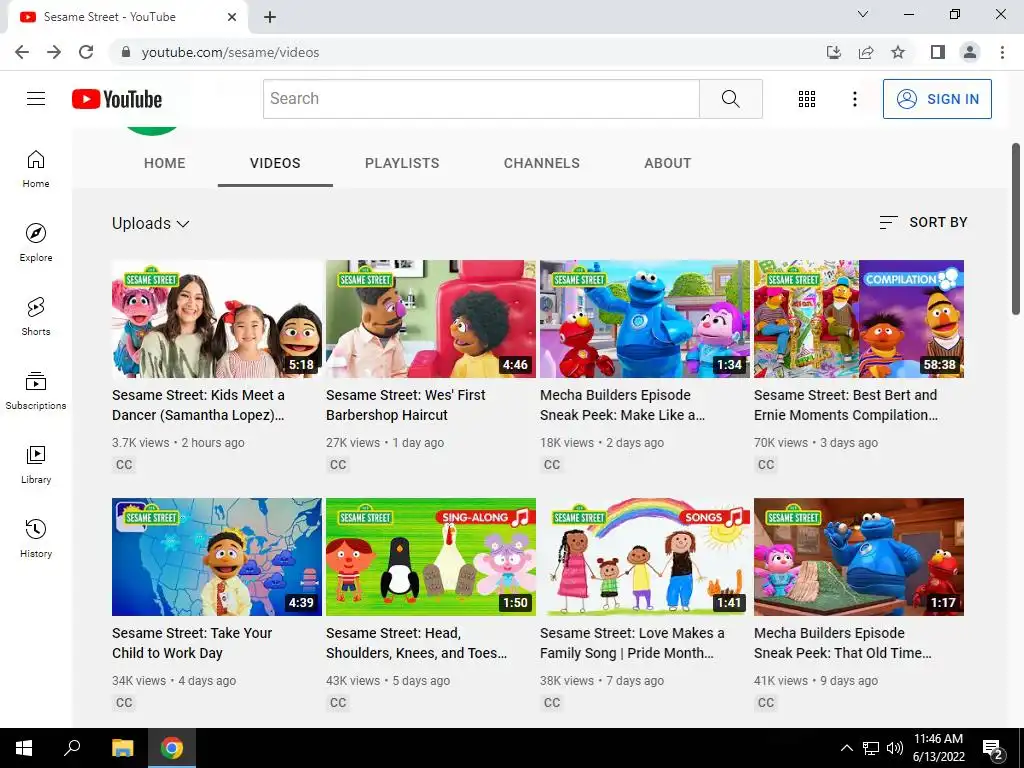Open the About tab
This screenshot has height=768, width=1024.
pos(667,163)
